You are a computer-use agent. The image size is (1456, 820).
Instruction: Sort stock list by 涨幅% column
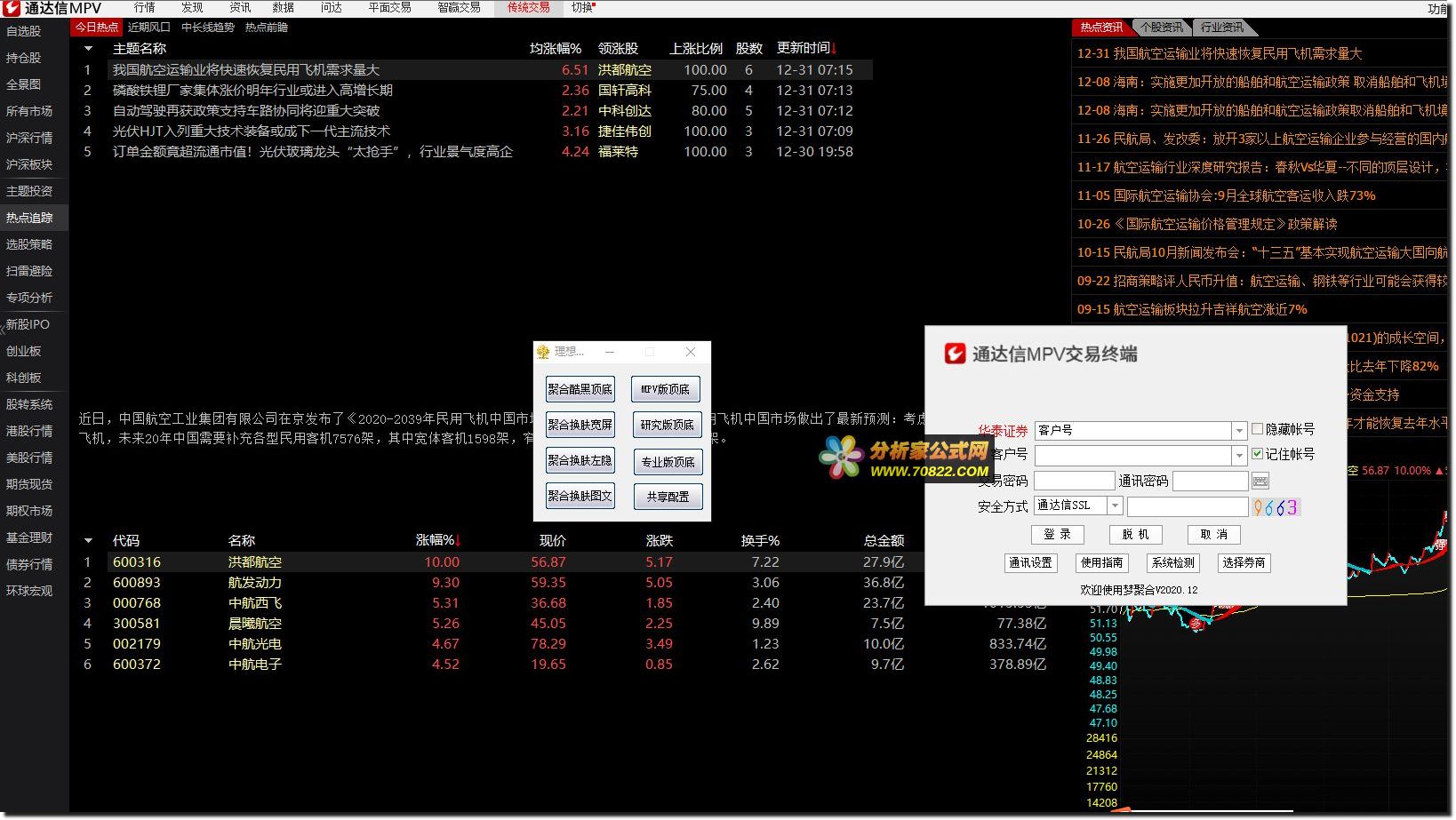tap(437, 540)
